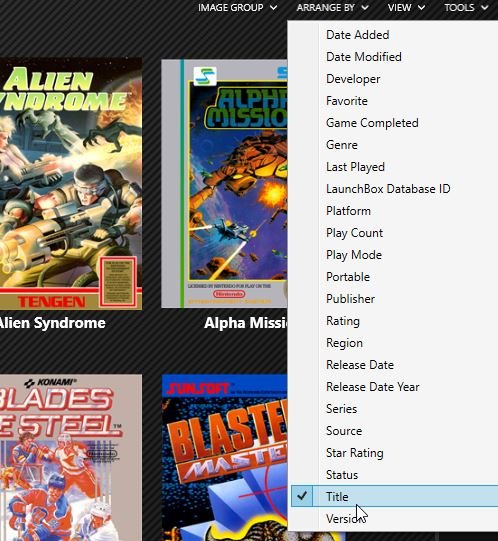Arrange games by Play Count
Image resolution: width=498 pixels, height=541 pixels.
pos(394,233)
